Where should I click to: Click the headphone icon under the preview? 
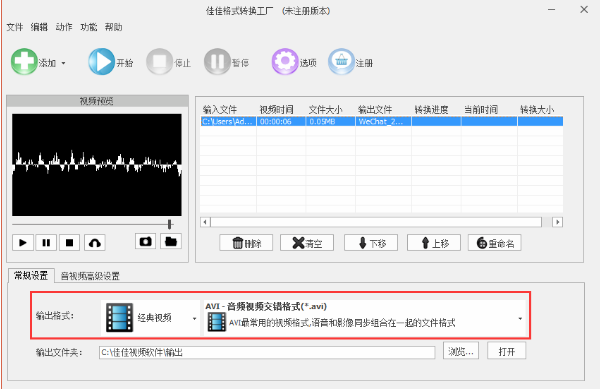(x=95, y=243)
